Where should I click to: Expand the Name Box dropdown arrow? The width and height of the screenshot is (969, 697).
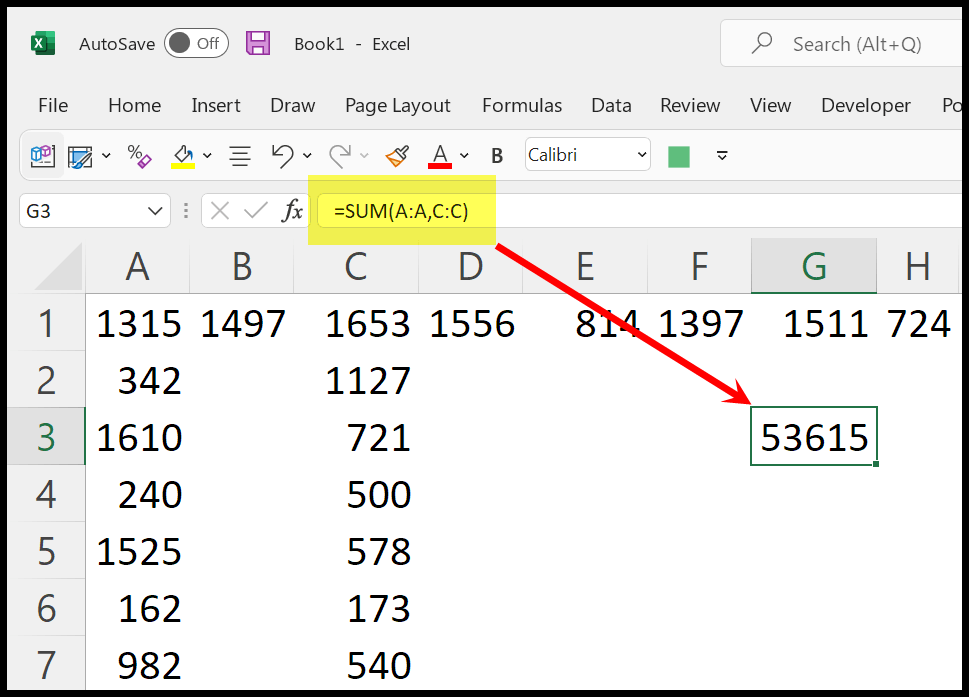click(x=155, y=211)
